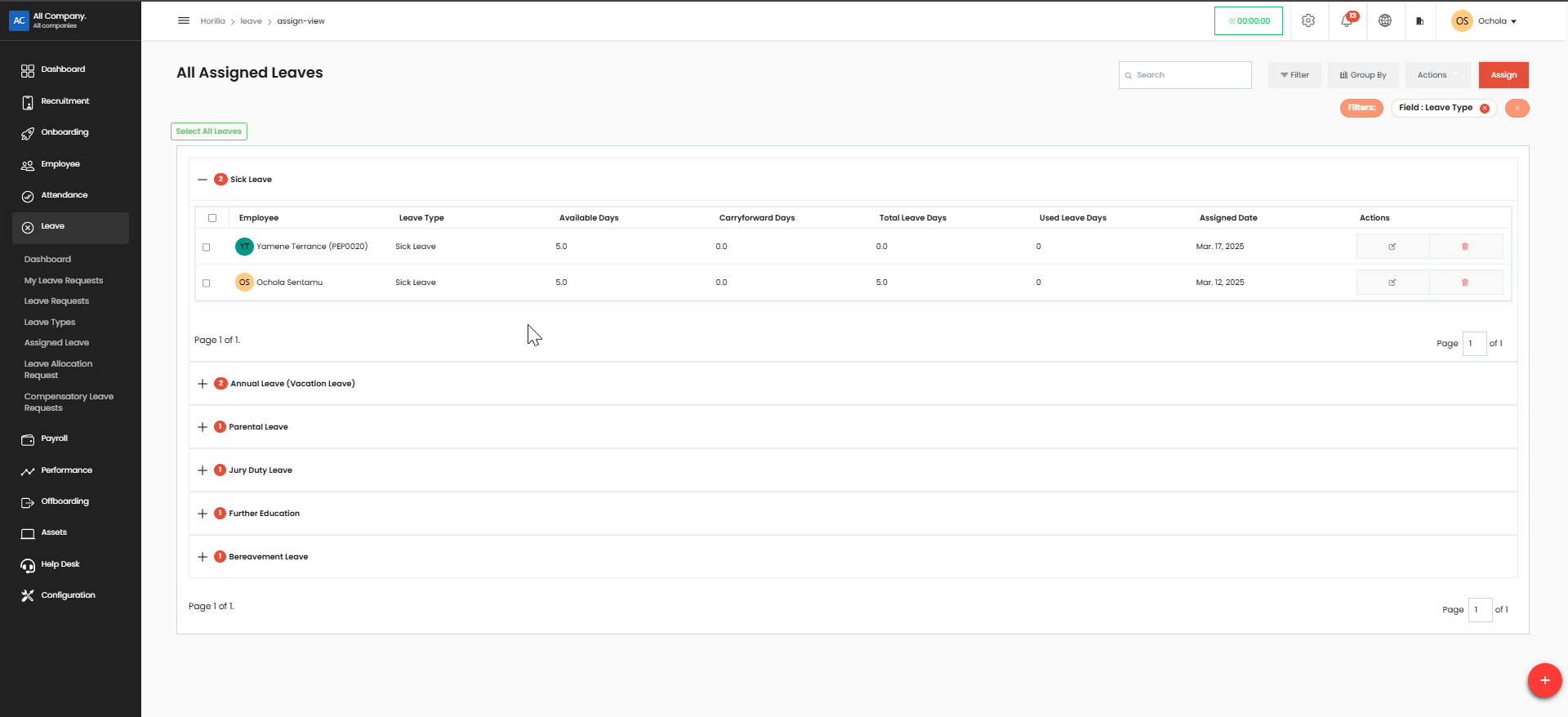
Task: Open Leave Types submenu item
Action: pos(50,323)
